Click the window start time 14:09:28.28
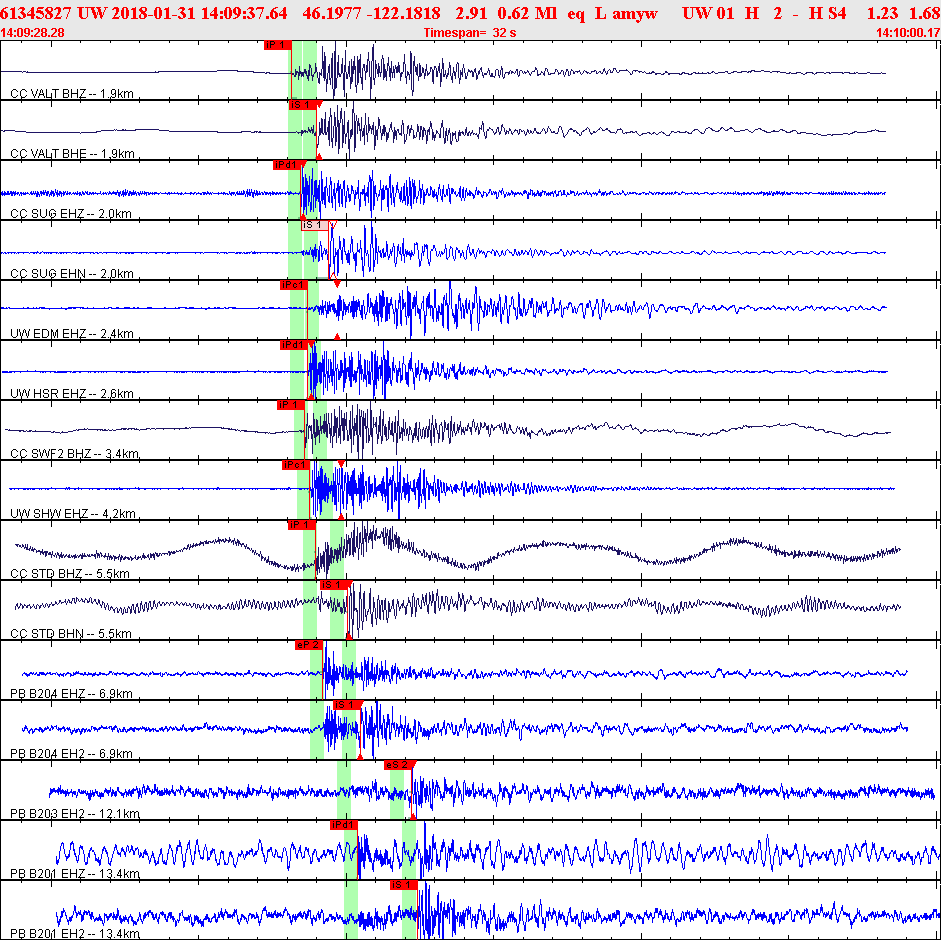The height and width of the screenshot is (940, 941). click(32, 32)
